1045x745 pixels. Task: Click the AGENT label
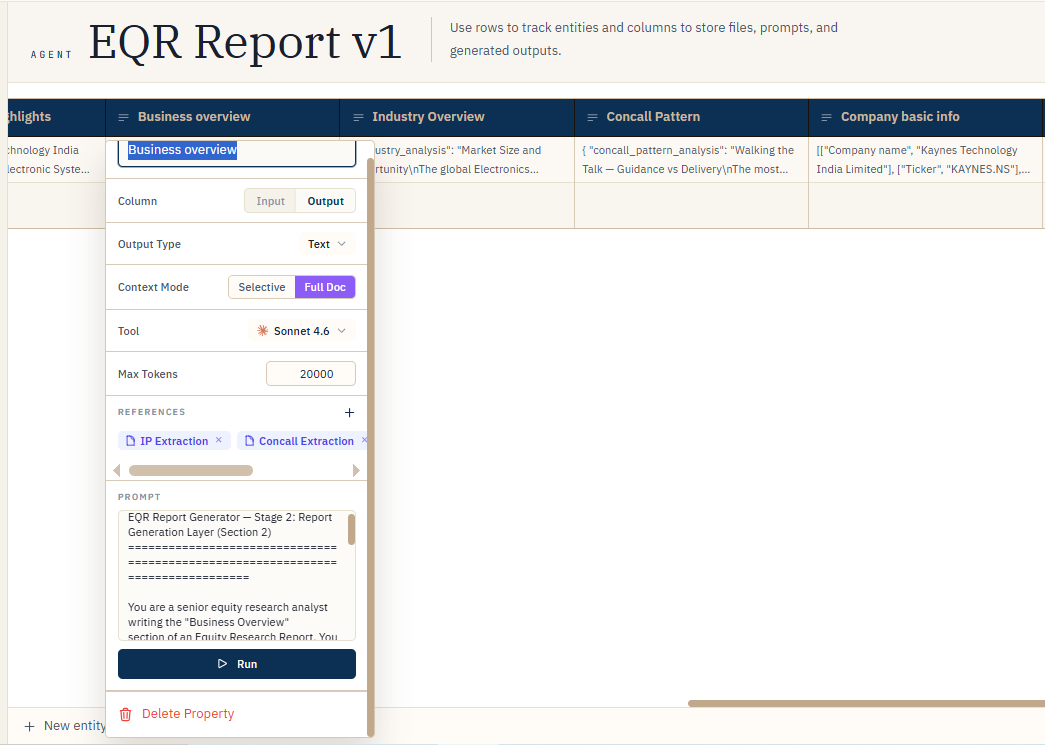click(51, 55)
